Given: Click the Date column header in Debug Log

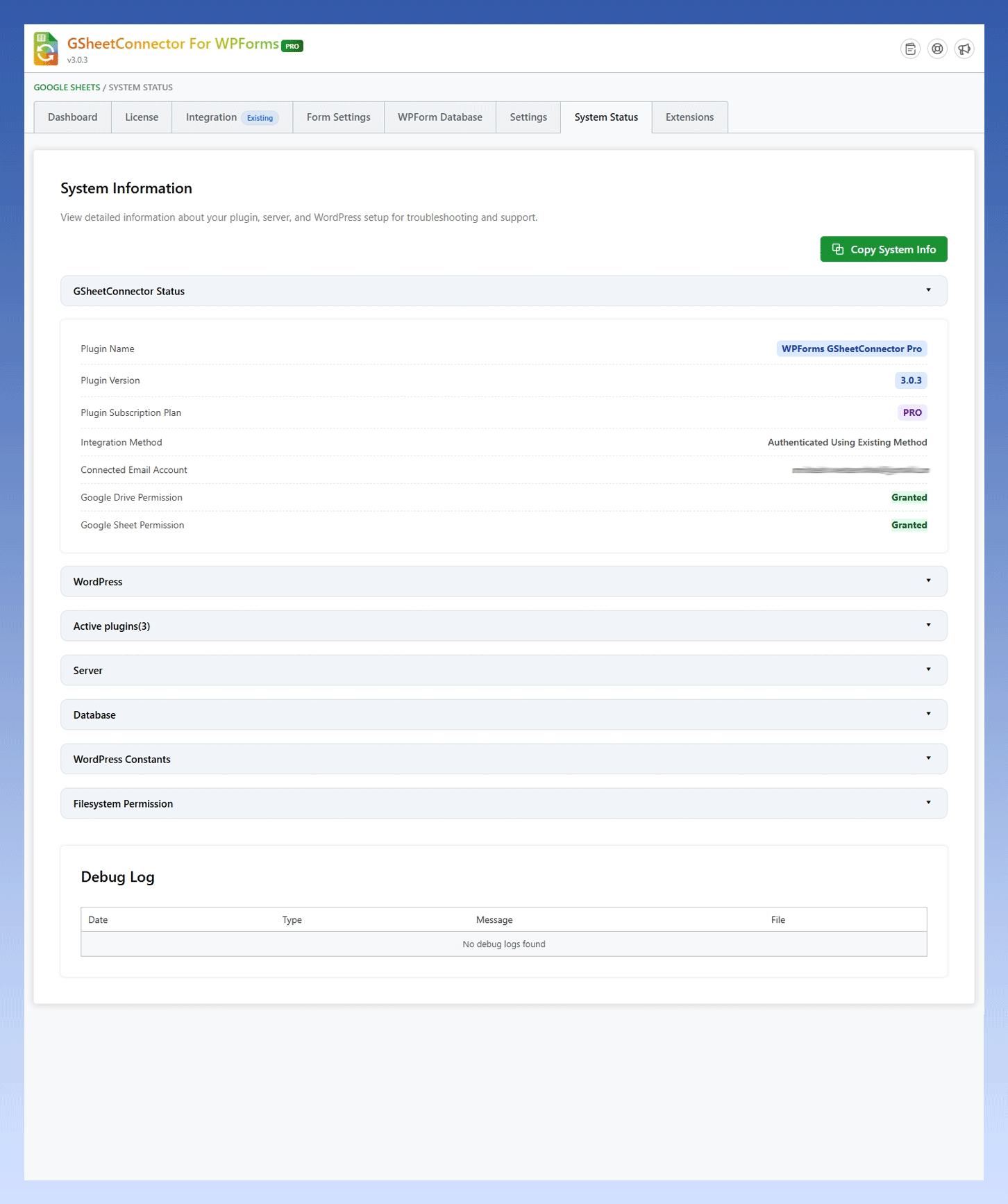Looking at the screenshot, I should click(98, 920).
